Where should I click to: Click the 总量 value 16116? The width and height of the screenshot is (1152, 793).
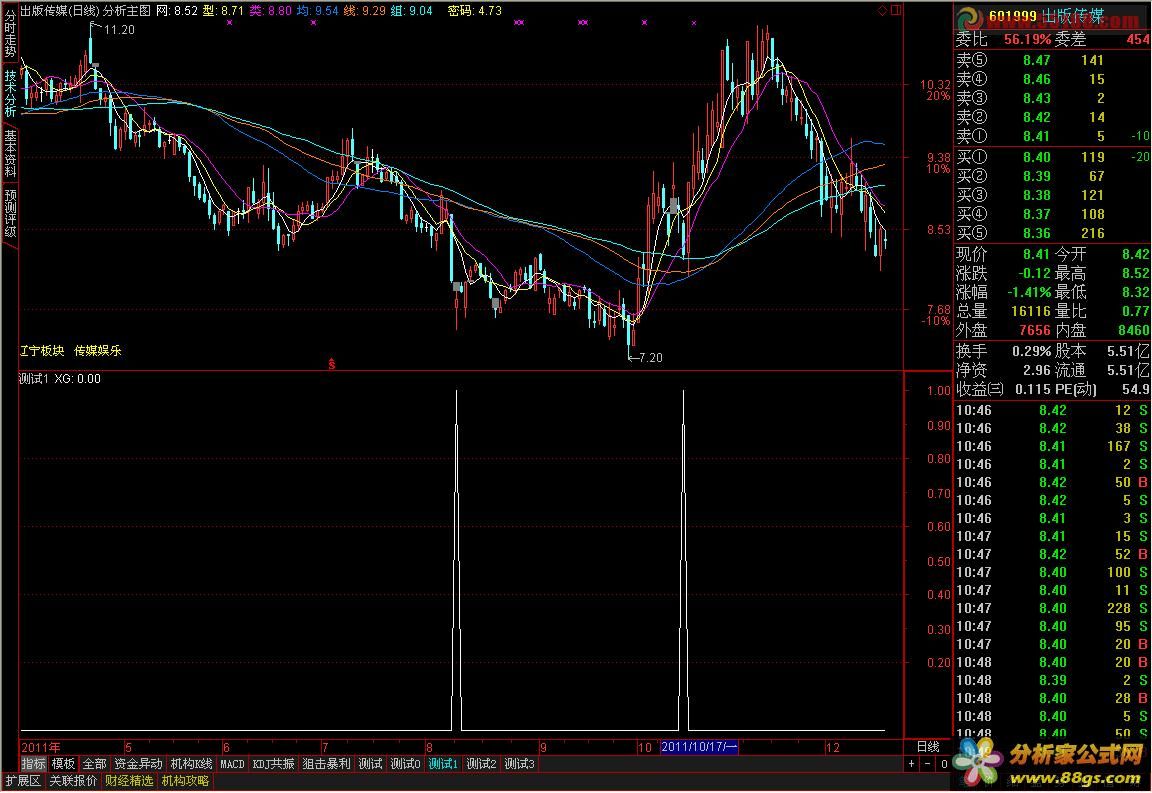tap(1031, 312)
